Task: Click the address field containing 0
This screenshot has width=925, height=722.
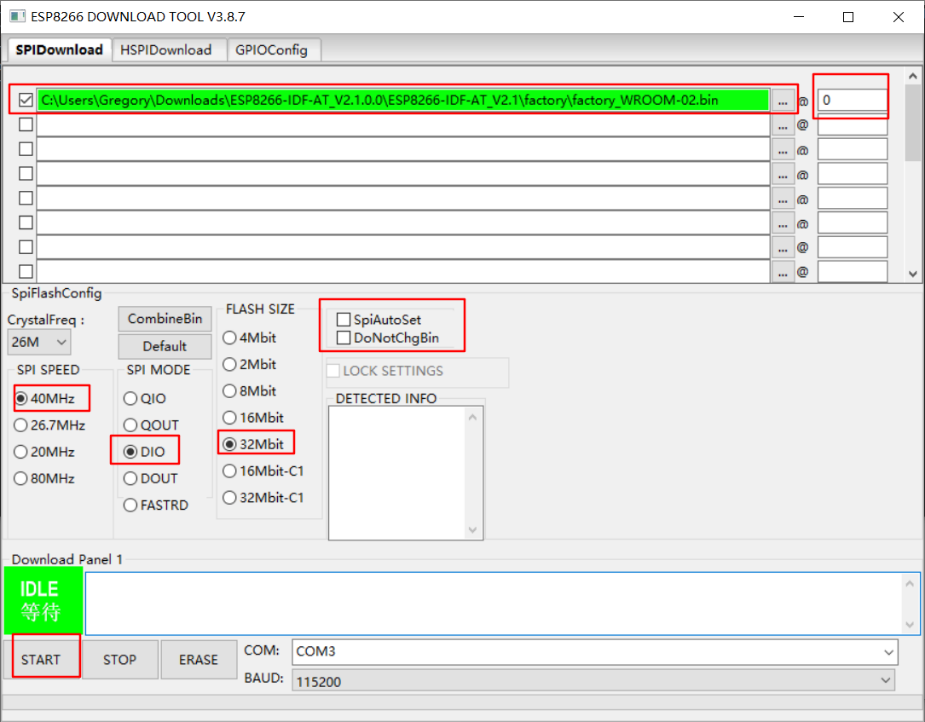Action: pyautogui.click(x=852, y=100)
